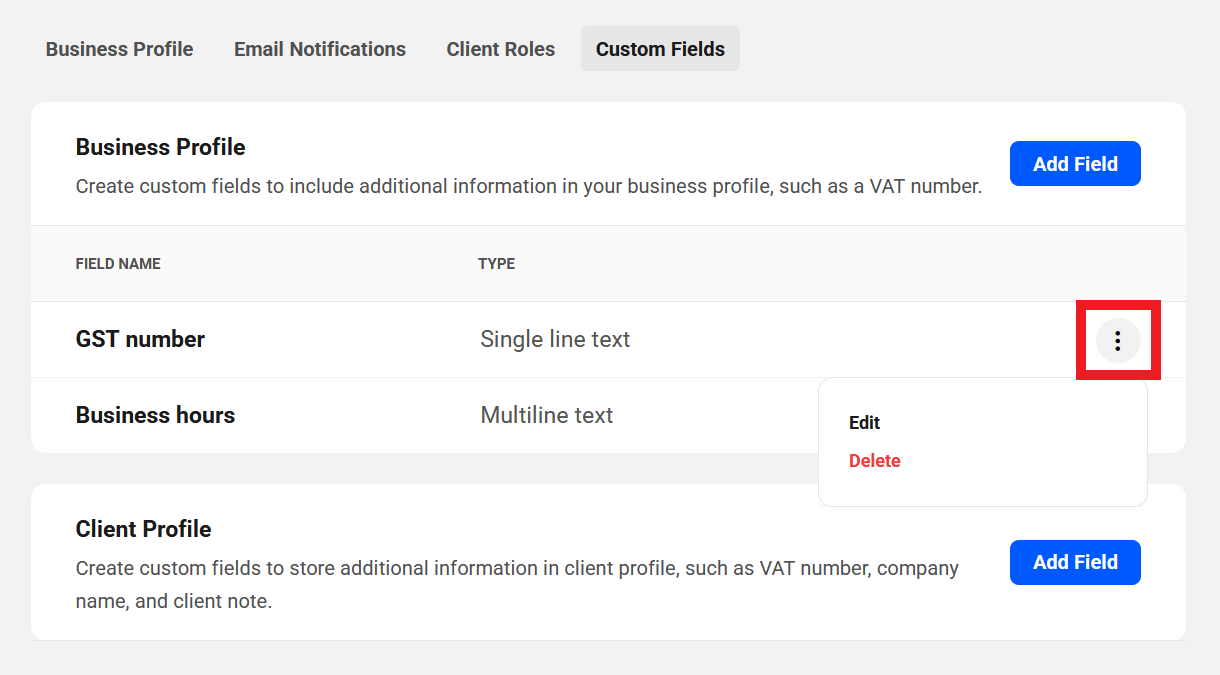This screenshot has height=675, width=1220.
Task: Click the TYPE column header
Action: [x=496, y=263]
